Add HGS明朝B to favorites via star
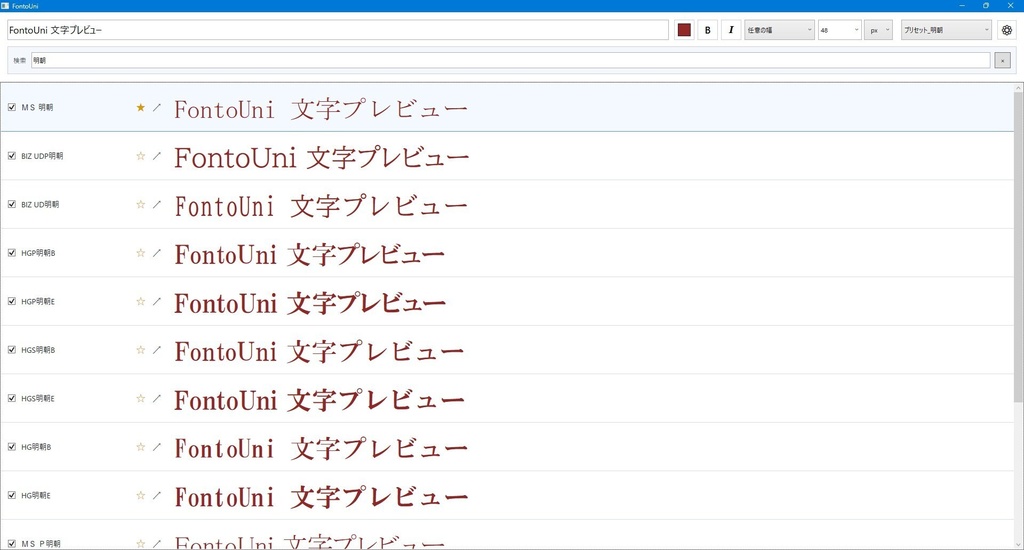The height and width of the screenshot is (550, 1024). tap(140, 349)
